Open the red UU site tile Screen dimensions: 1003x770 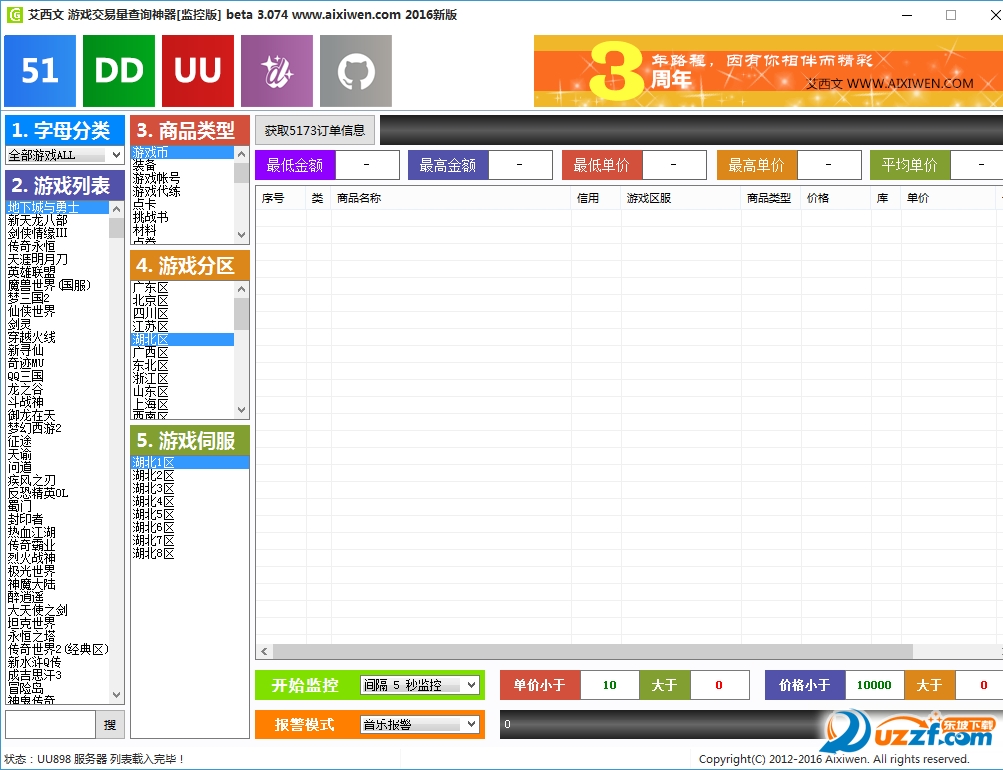tap(198, 71)
